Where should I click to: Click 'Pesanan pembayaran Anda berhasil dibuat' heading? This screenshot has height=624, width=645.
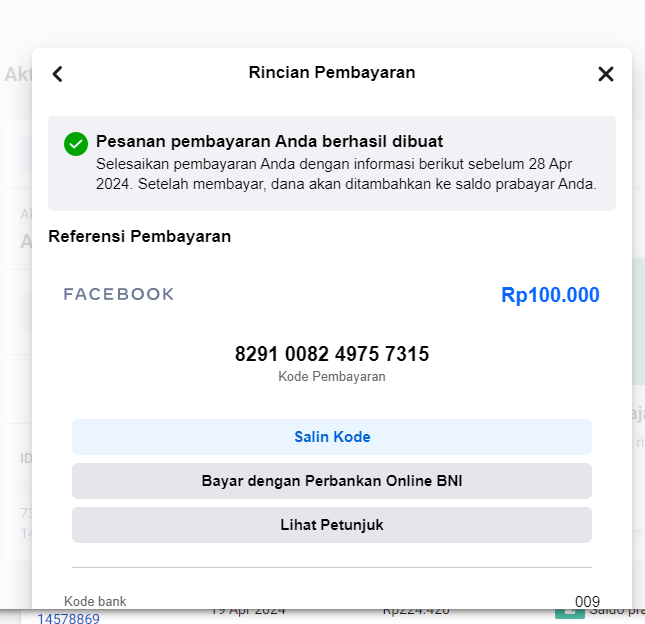coord(269,142)
